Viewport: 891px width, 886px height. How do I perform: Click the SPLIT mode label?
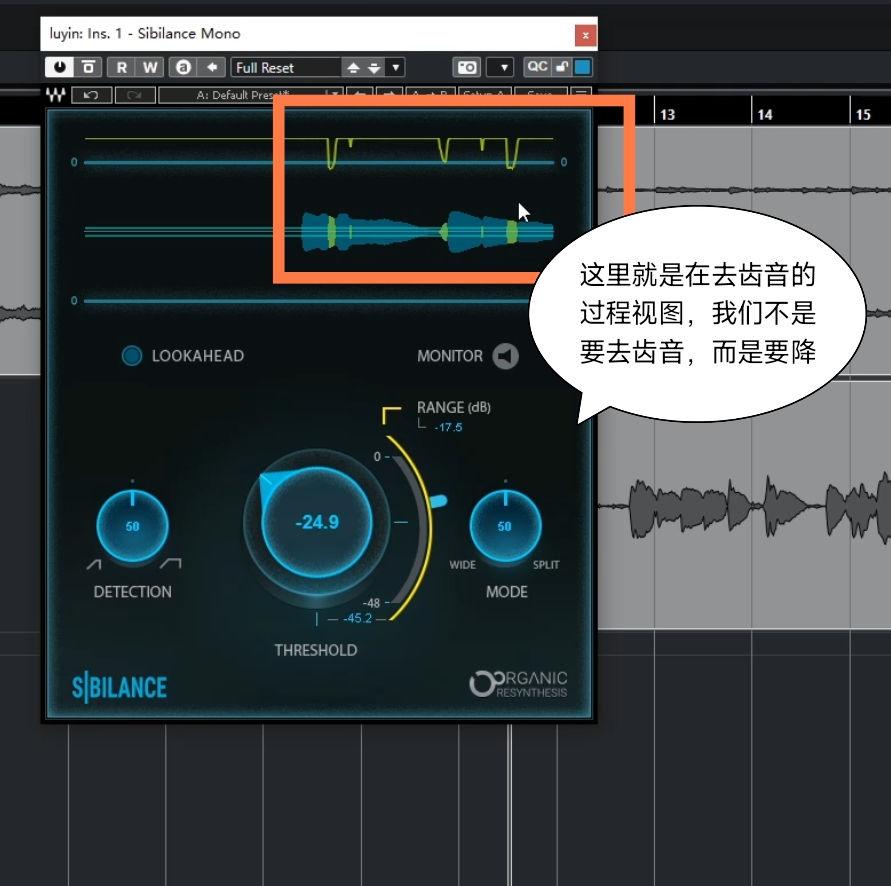coord(546,565)
